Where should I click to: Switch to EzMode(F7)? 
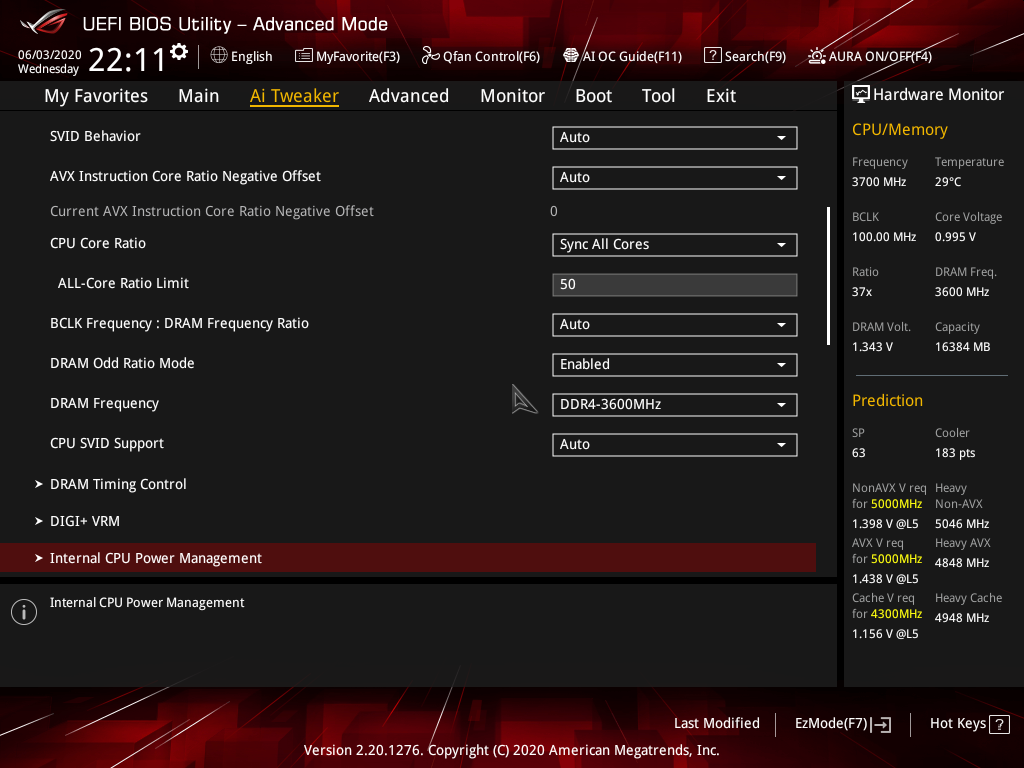842,723
